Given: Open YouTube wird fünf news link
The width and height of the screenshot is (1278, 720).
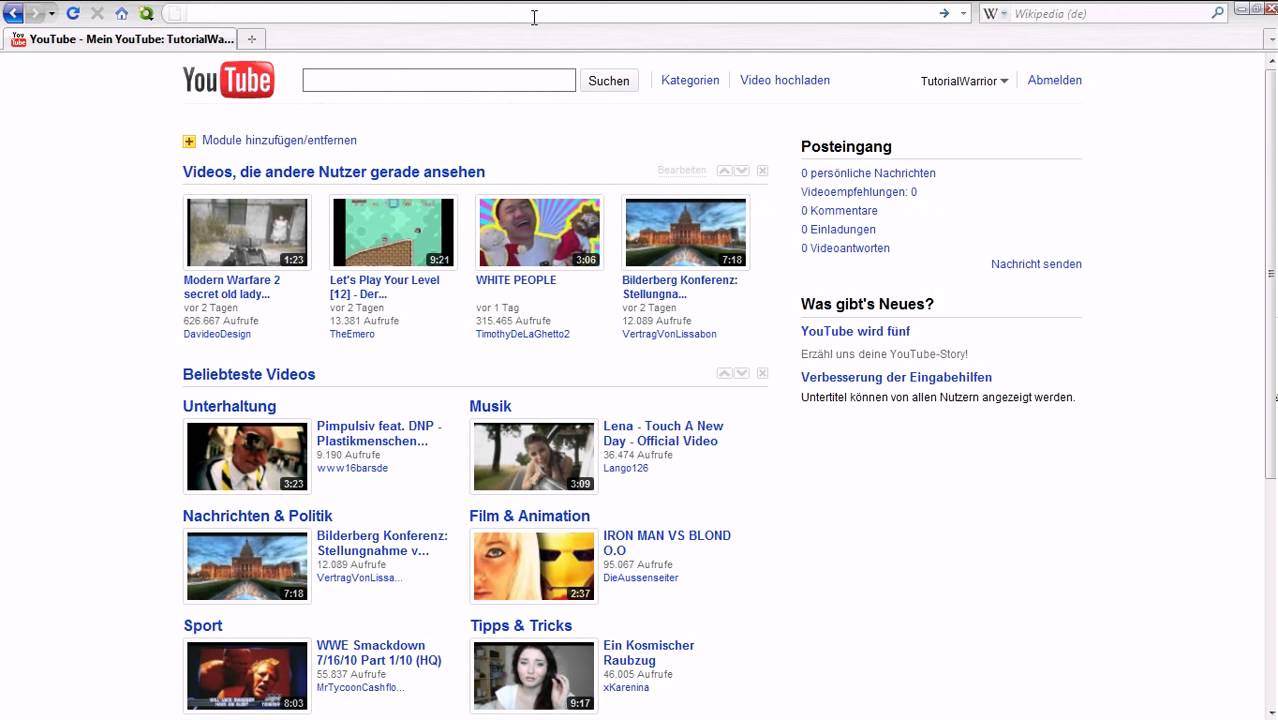Looking at the screenshot, I should (x=855, y=331).
